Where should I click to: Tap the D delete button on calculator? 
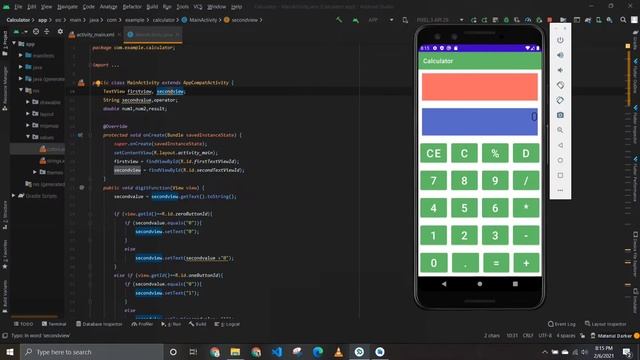[526, 153]
